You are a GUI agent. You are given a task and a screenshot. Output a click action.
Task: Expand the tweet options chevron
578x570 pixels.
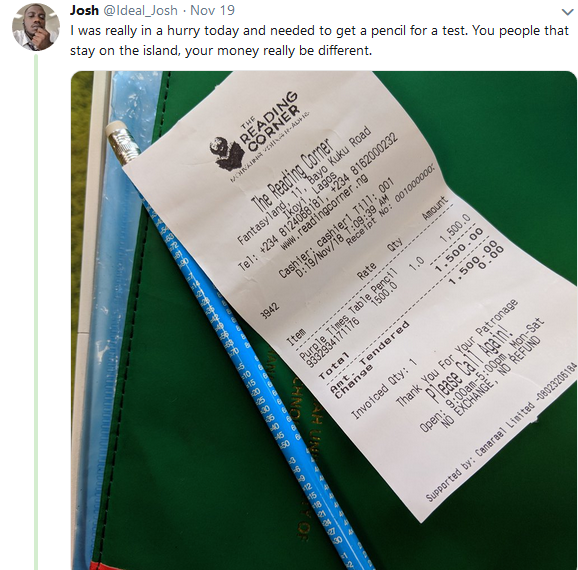[x=567, y=12]
